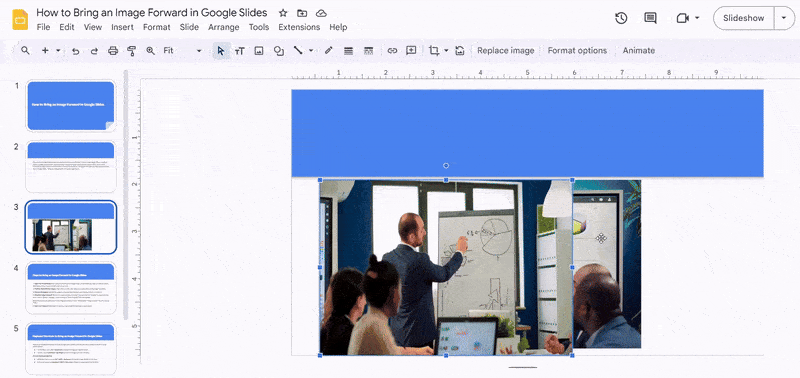
Task: Reset the image icon
Action: tap(460, 51)
